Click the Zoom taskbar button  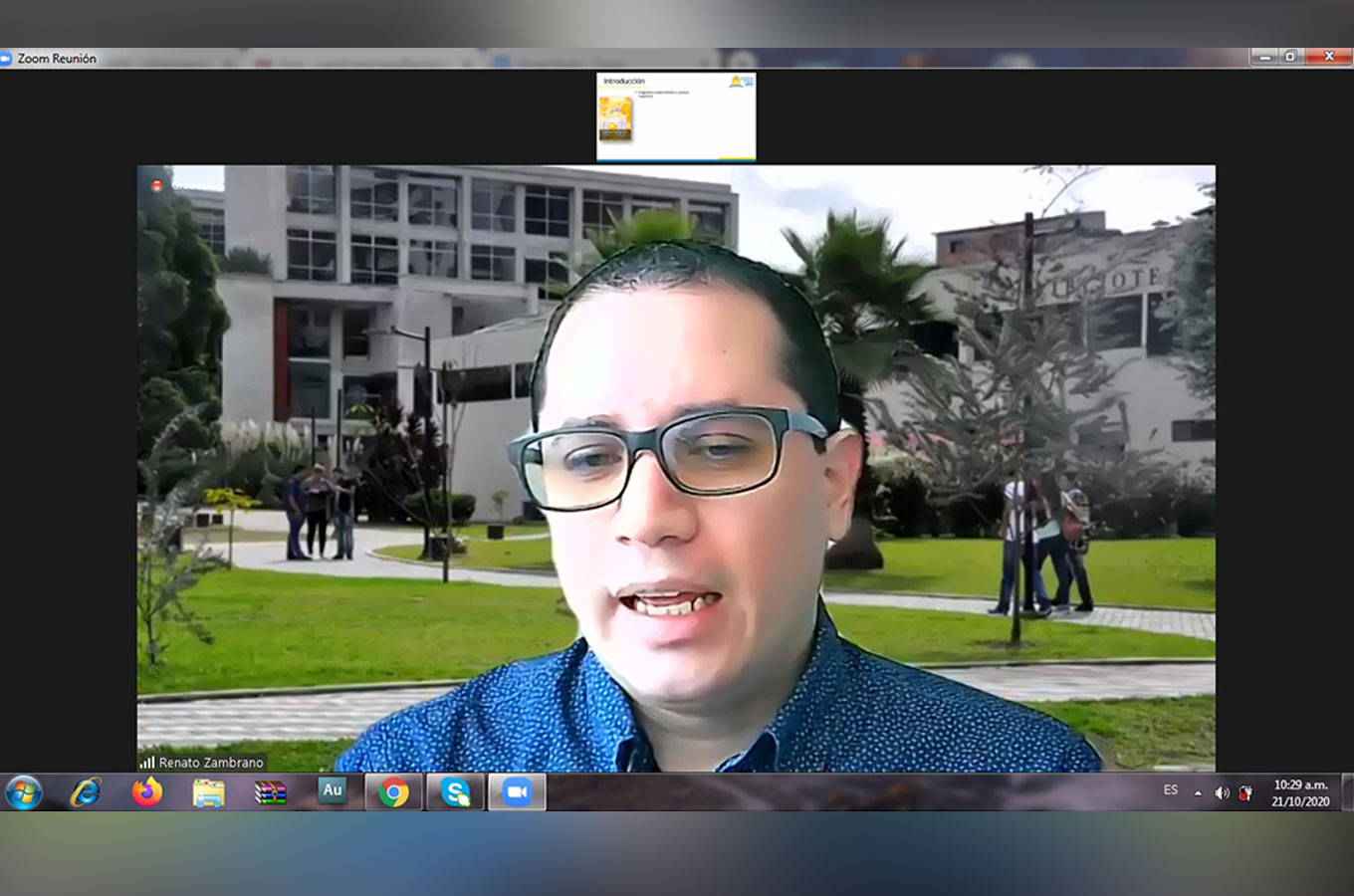517,792
